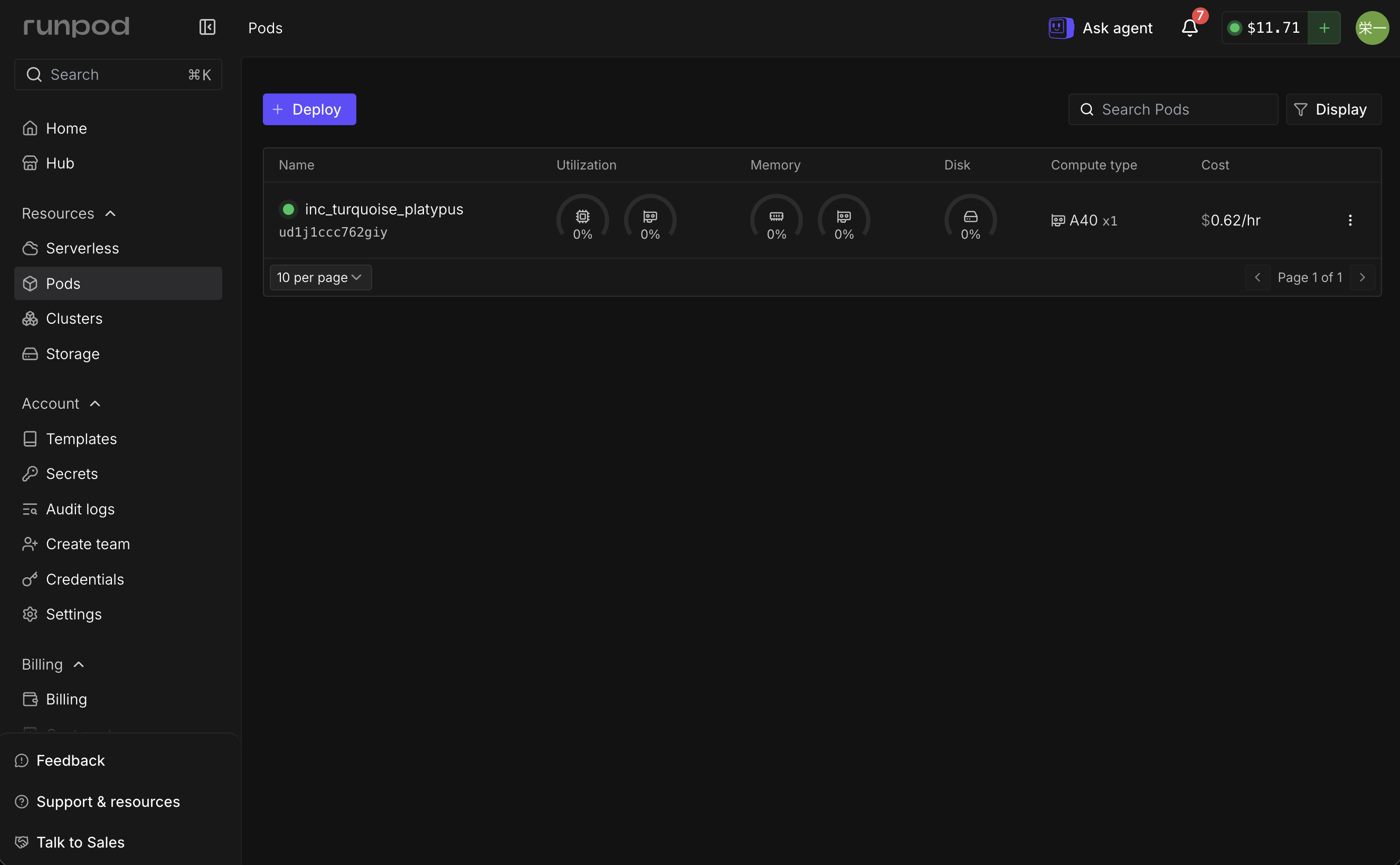
Task: Select Clusters in the sidebar
Action: pos(118,318)
